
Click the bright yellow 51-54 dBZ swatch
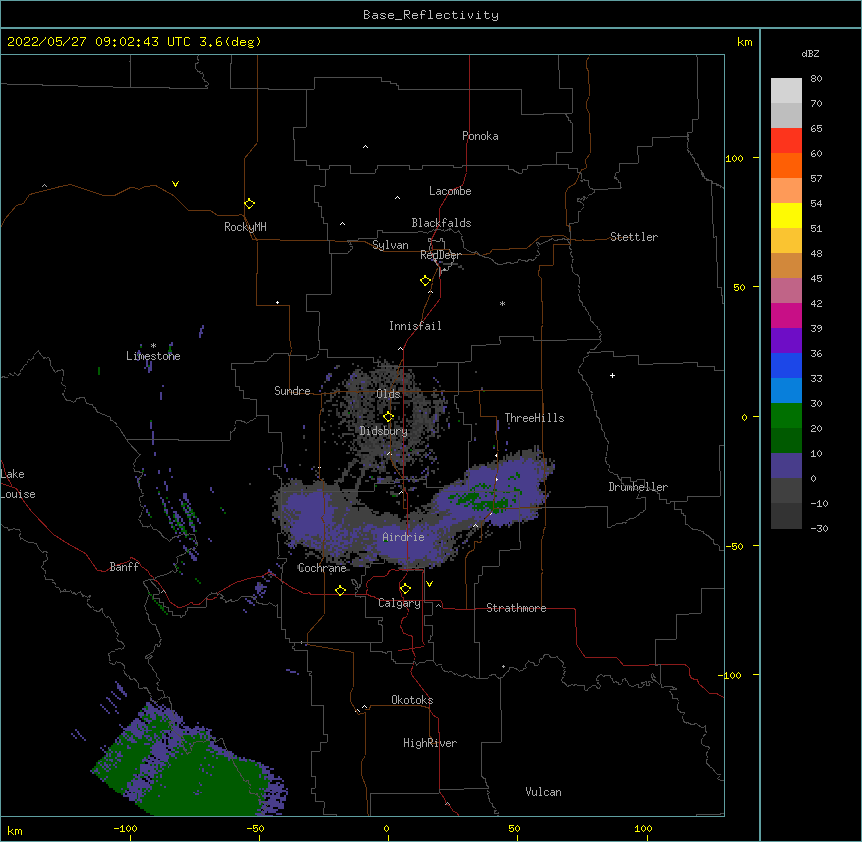(786, 216)
